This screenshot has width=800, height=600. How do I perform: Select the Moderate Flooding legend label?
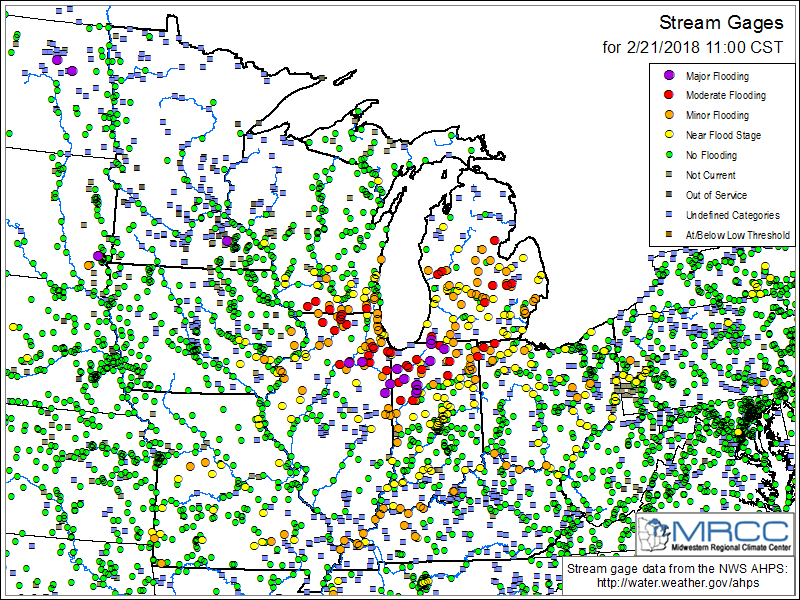click(x=725, y=96)
